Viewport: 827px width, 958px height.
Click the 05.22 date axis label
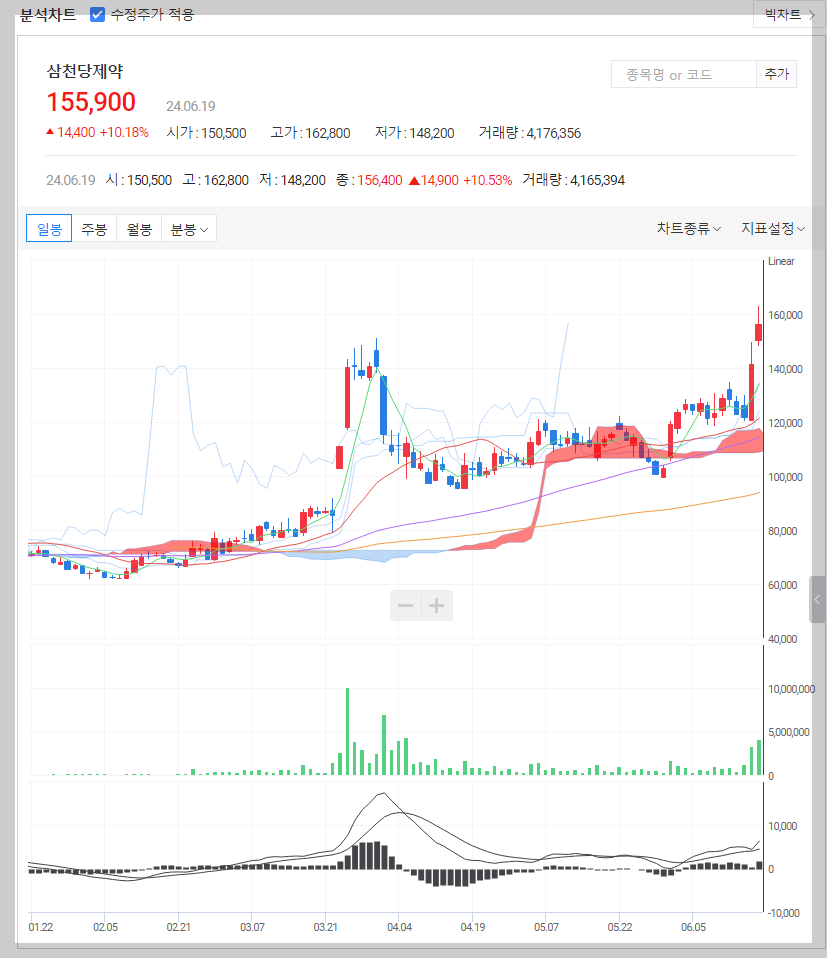(620, 927)
